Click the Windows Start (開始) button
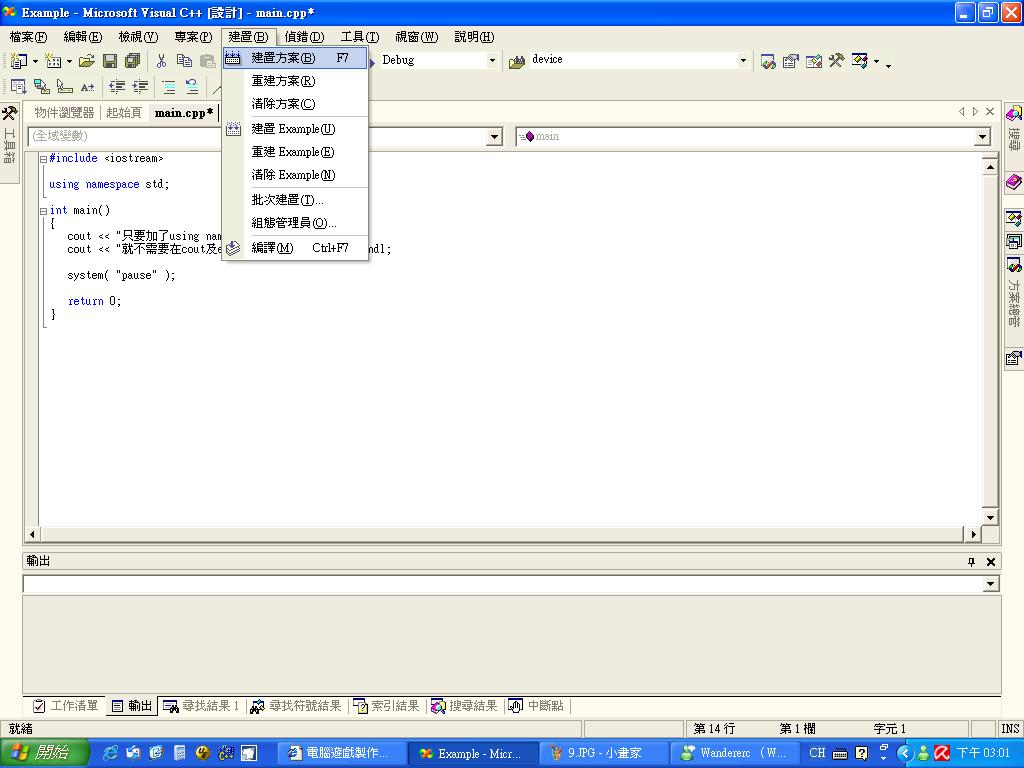 pyautogui.click(x=44, y=753)
